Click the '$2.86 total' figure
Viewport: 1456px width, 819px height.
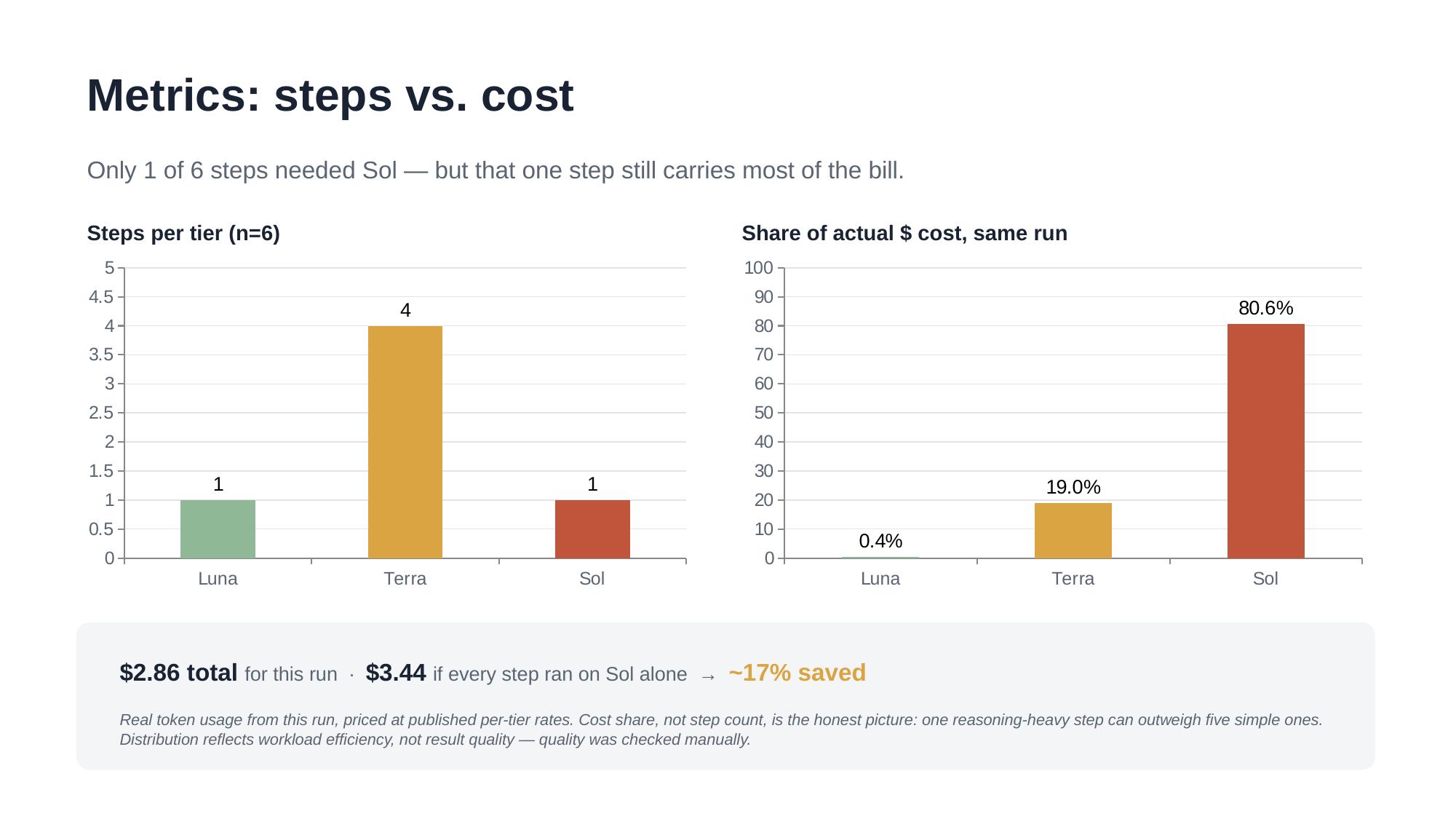click(178, 673)
